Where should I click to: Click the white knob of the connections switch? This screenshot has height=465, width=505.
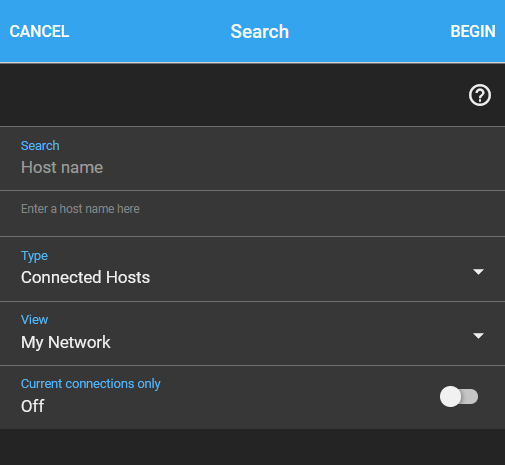point(450,397)
